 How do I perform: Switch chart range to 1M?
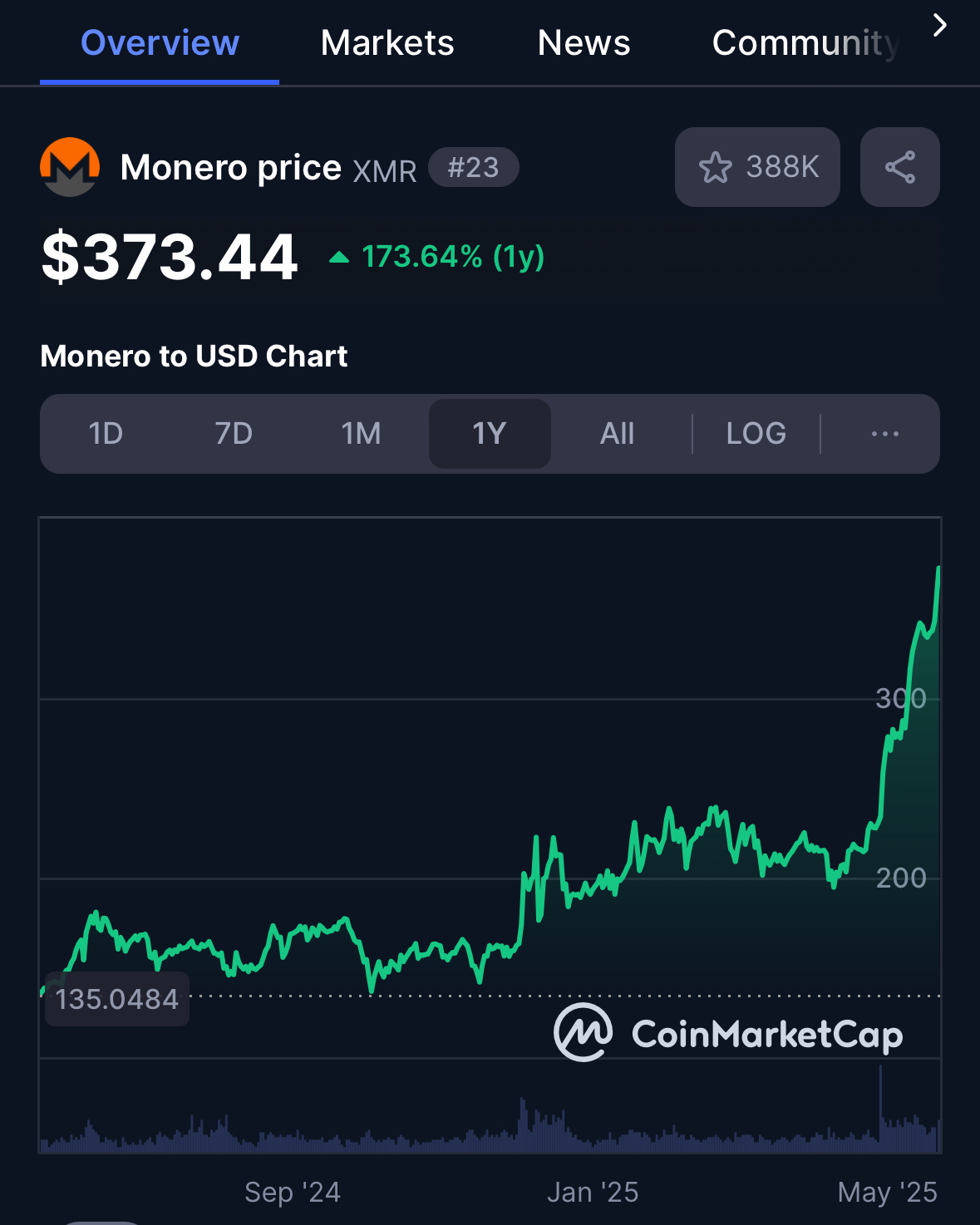pyautogui.click(x=362, y=434)
